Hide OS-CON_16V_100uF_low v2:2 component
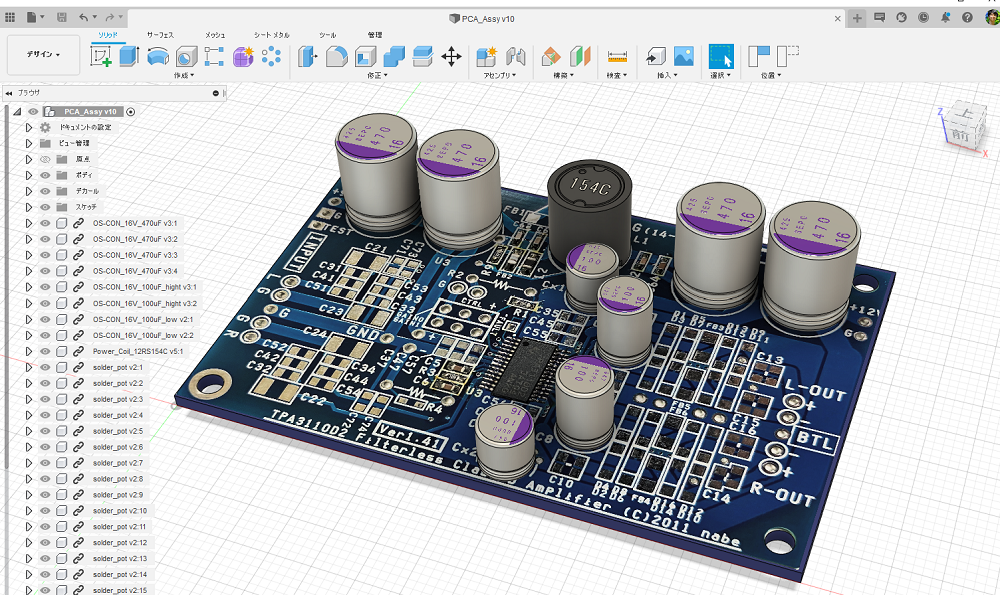Image resolution: width=1000 pixels, height=595 pixels. pos(45,335)
